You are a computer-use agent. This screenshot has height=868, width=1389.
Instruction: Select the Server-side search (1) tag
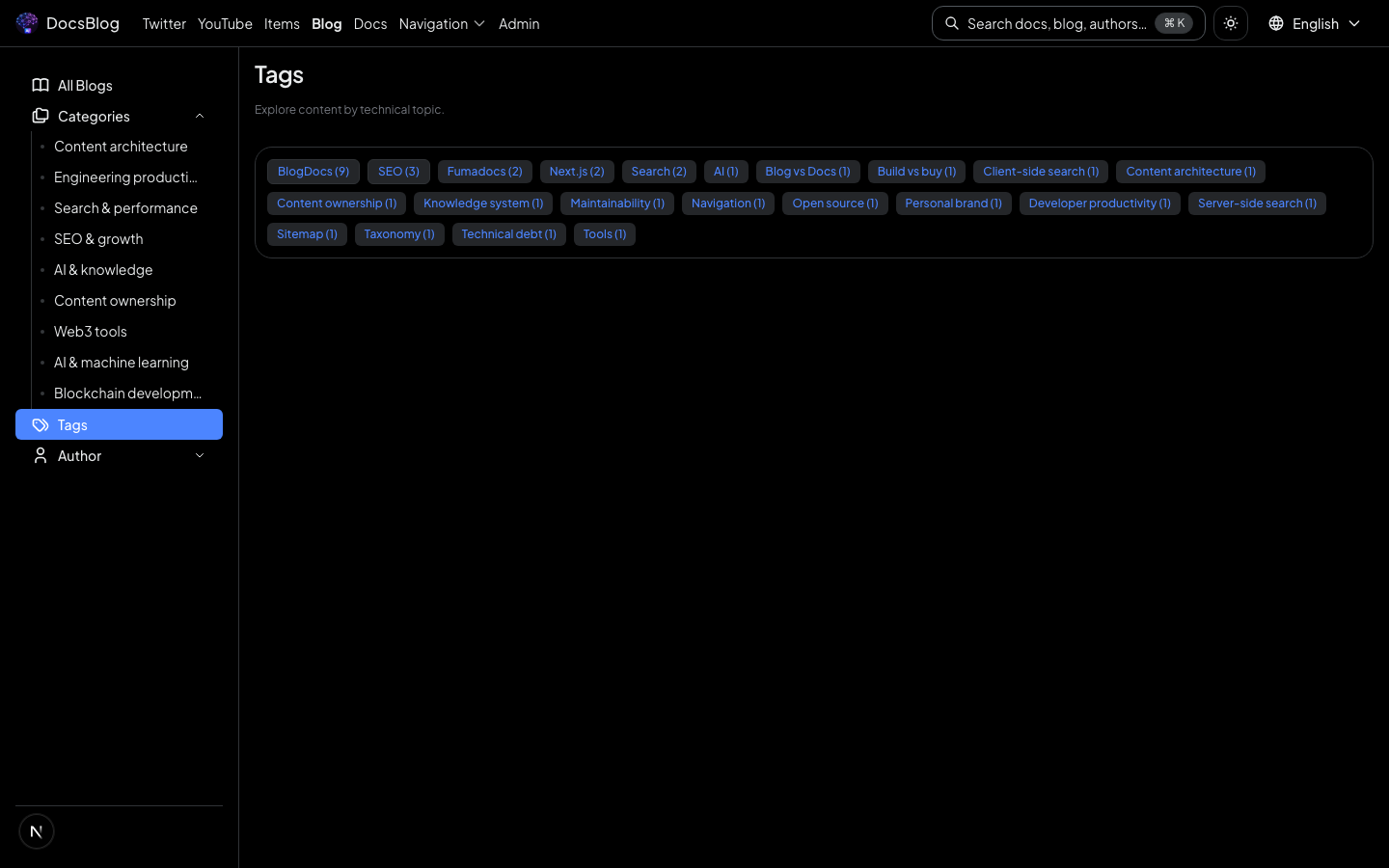[x=1257, y=203]
